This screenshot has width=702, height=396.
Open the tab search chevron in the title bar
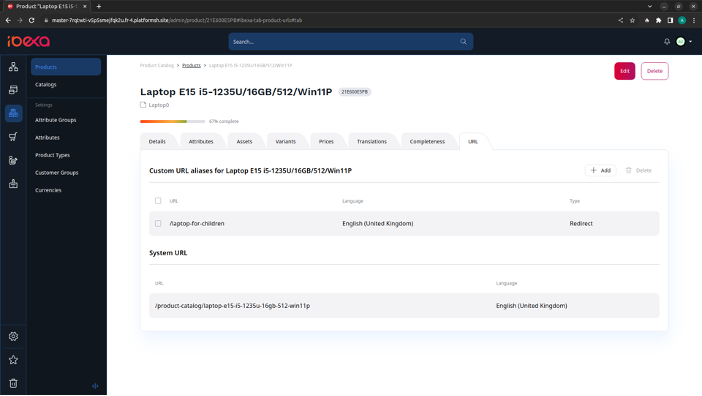tap(650, 6)
